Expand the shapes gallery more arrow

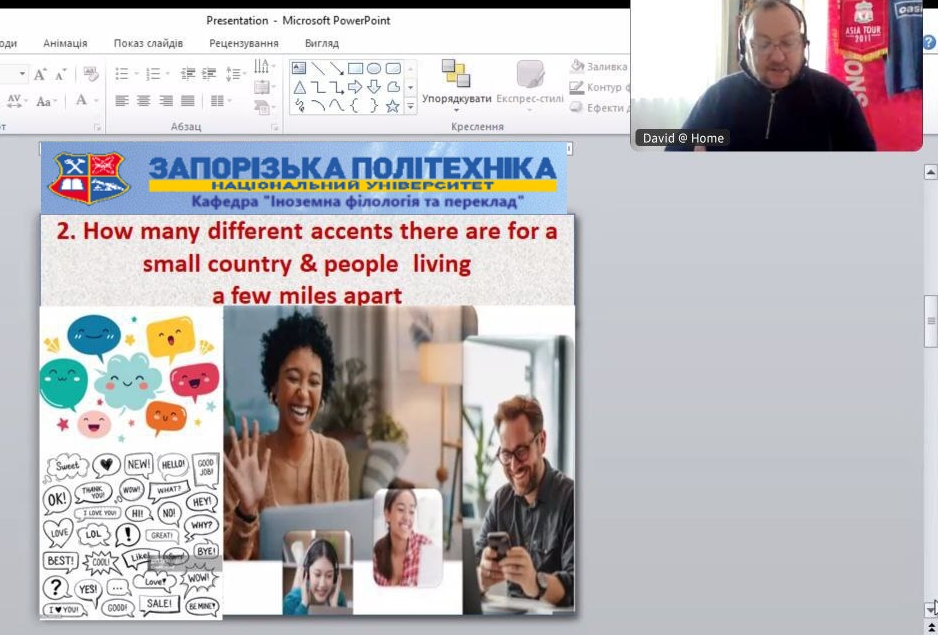pos(410,106)
